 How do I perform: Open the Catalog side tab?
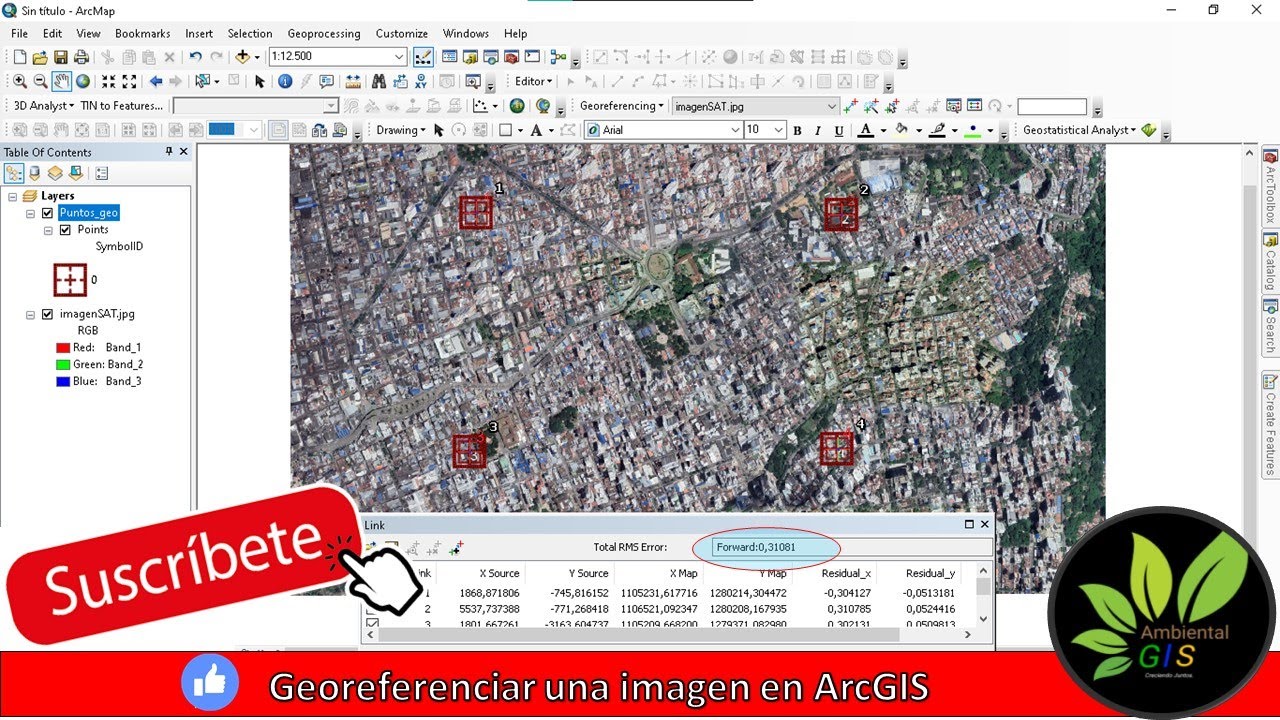(1270, 261)
